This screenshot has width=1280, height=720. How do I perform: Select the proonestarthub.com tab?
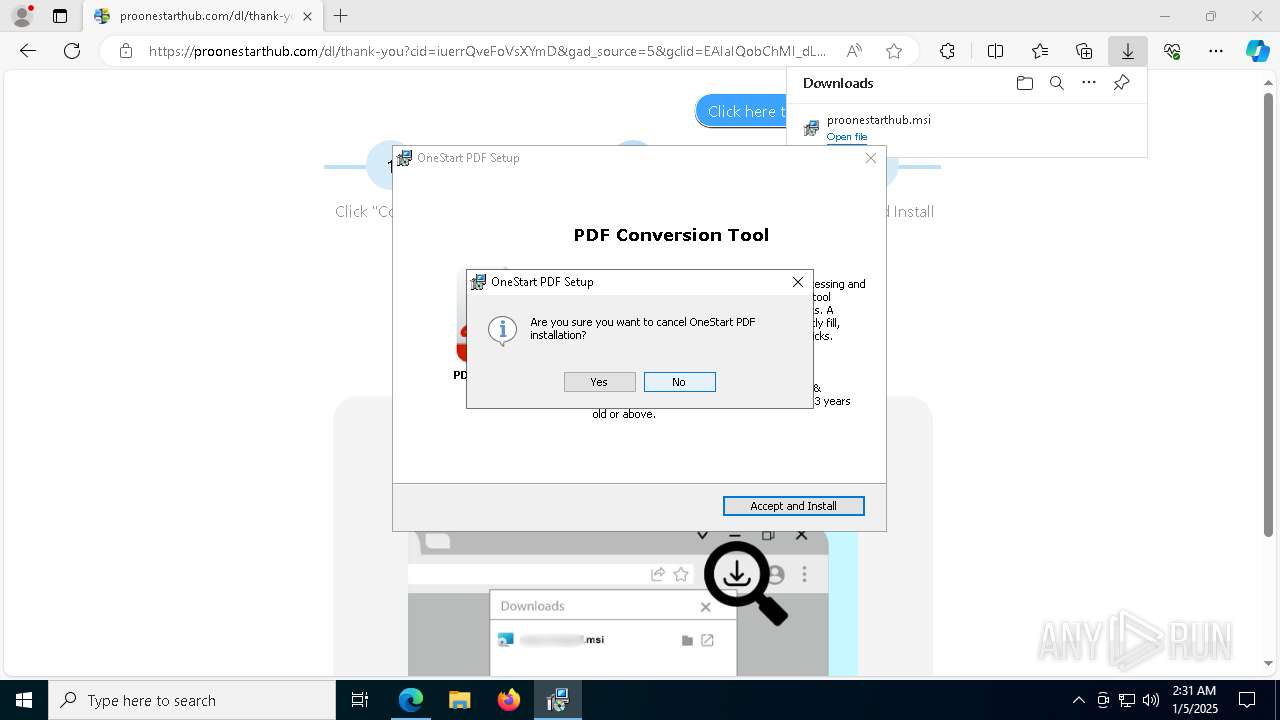[203, 16]
